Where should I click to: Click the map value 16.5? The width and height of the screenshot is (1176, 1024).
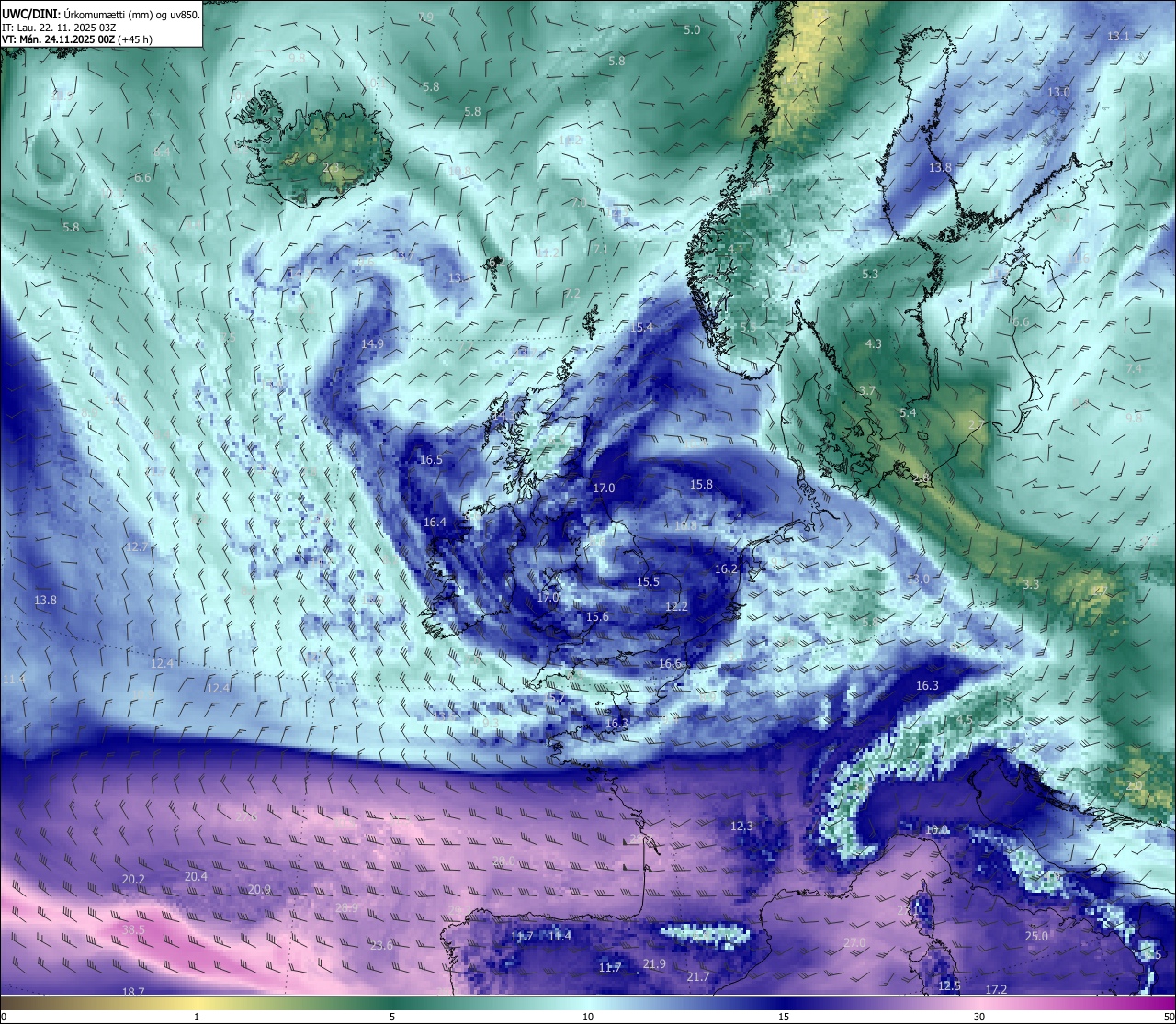(x=431, y=459)
